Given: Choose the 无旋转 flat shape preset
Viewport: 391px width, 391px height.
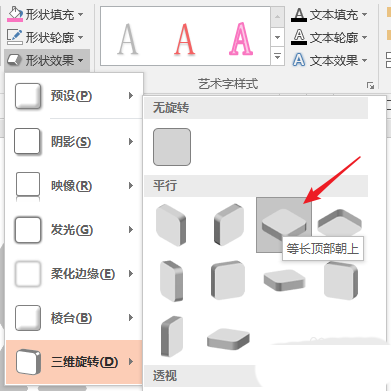Looking at the screenshot, I should [172, 147].
